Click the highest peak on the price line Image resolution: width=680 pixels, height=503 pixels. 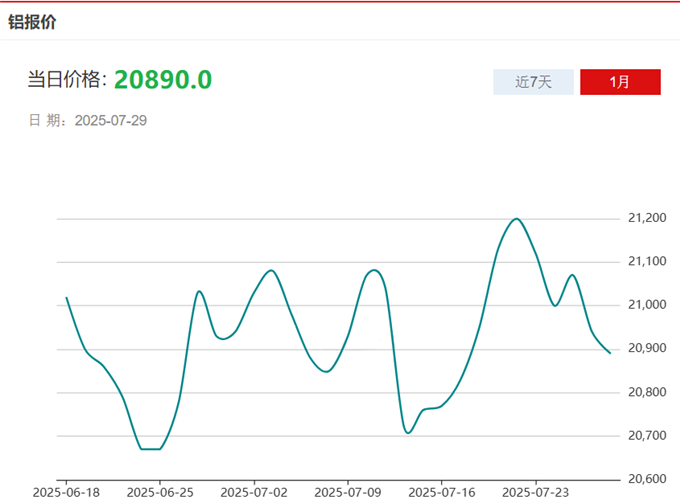pos(516,219)
